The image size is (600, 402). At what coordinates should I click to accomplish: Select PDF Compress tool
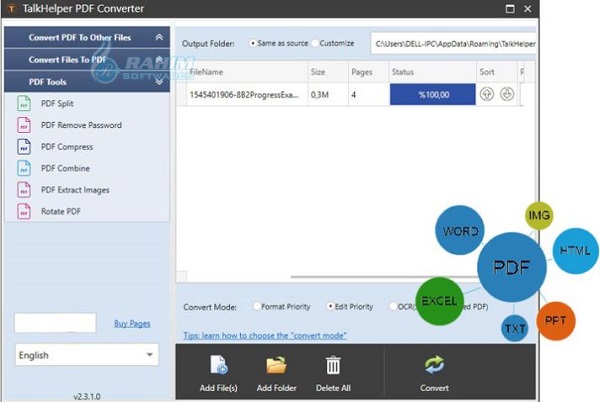[x=67, y=146]
